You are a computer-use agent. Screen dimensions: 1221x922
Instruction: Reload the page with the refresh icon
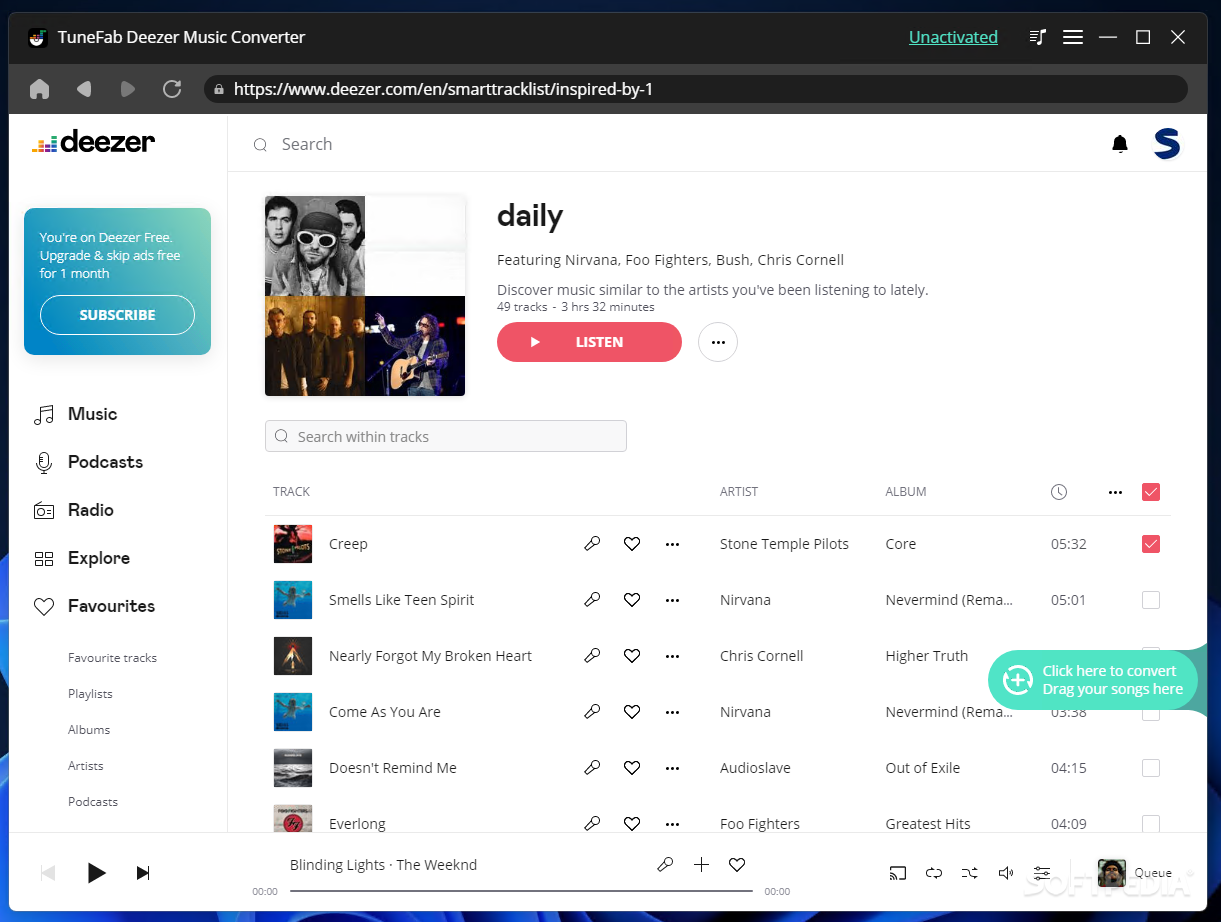tap(172, 89)
